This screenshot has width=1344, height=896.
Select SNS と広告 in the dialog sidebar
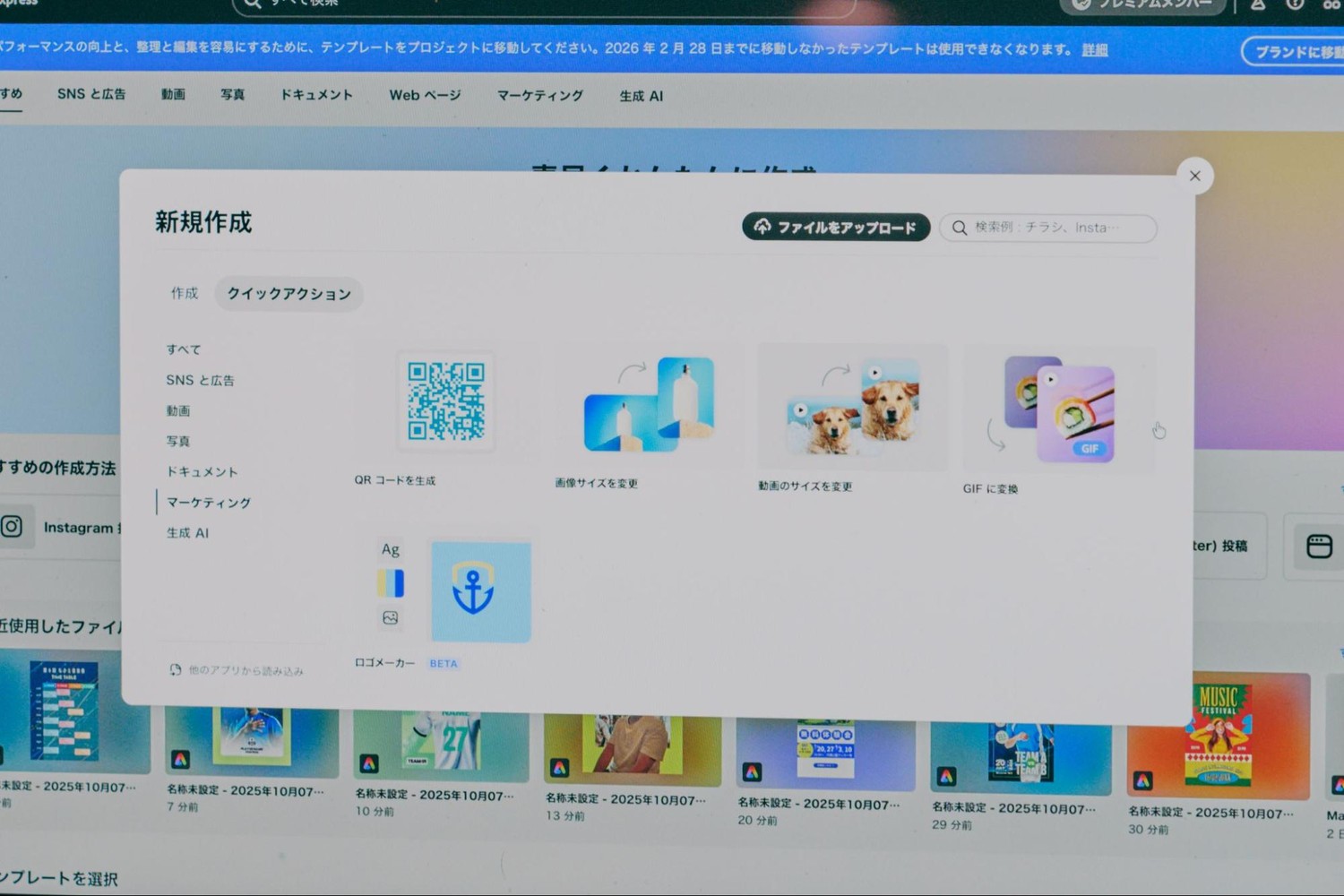click(200, 380)
